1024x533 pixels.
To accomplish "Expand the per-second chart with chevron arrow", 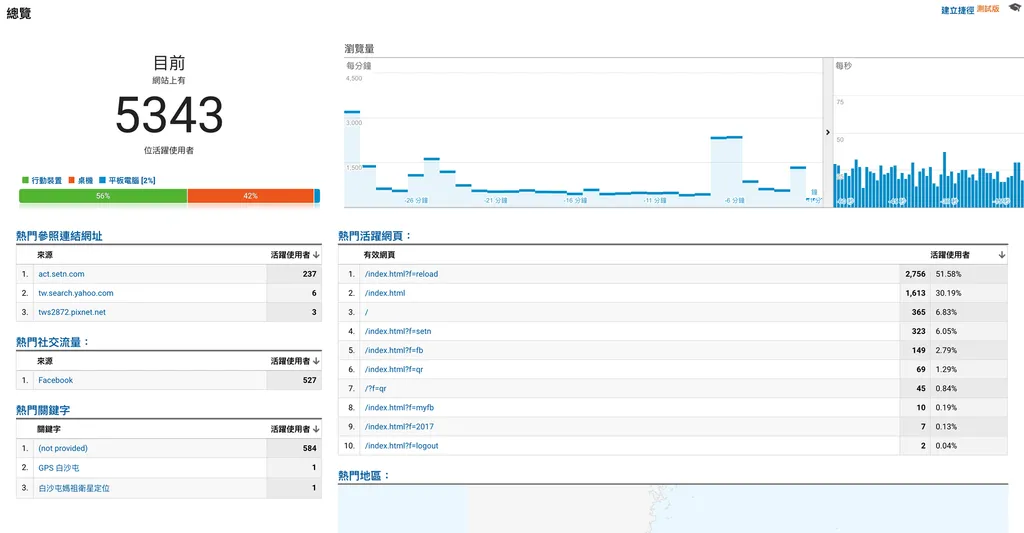I will 827,133.
